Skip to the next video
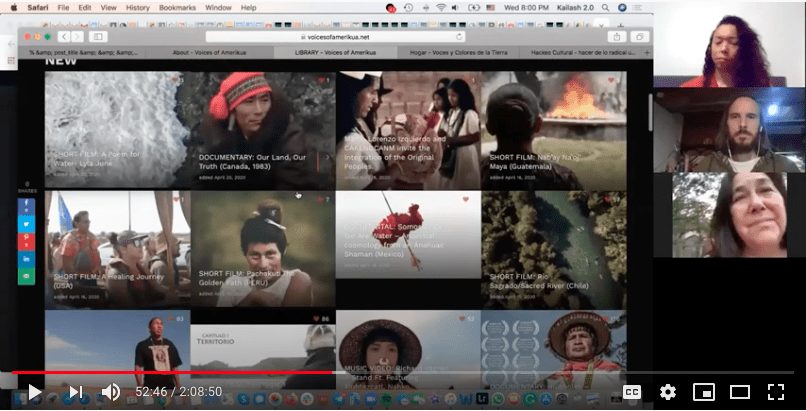Screen dimensions: 806x411 pyautogui.click(x=76, y=392)
